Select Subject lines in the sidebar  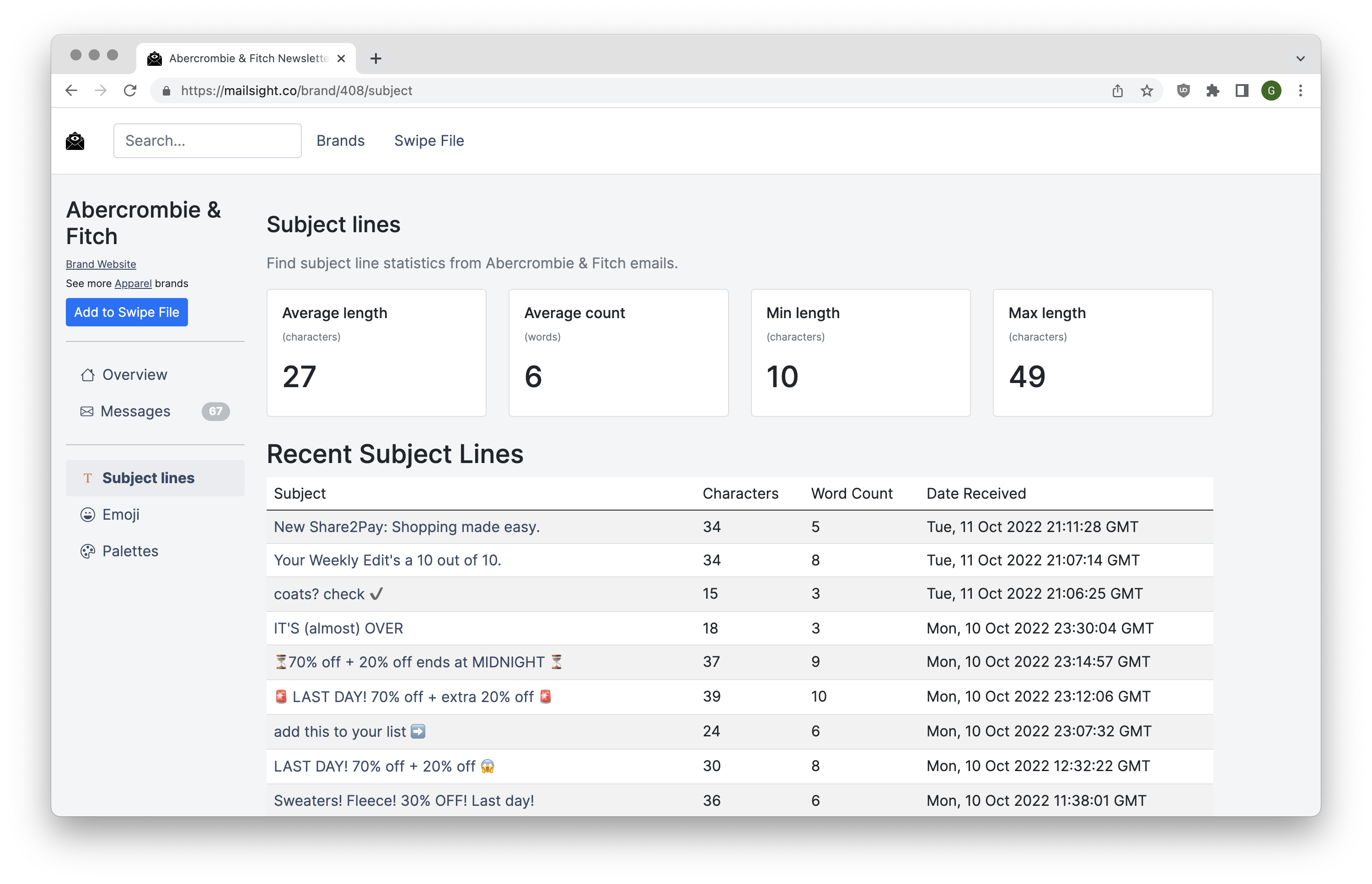coord(155,478)
